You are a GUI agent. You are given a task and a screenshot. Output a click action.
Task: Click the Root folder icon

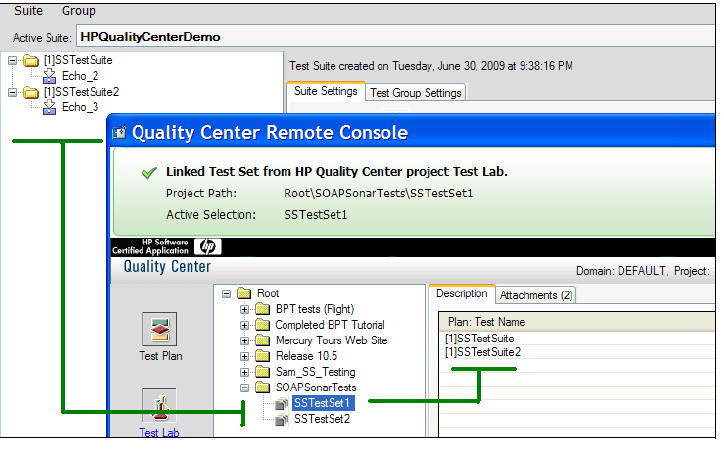pos(244,293)
